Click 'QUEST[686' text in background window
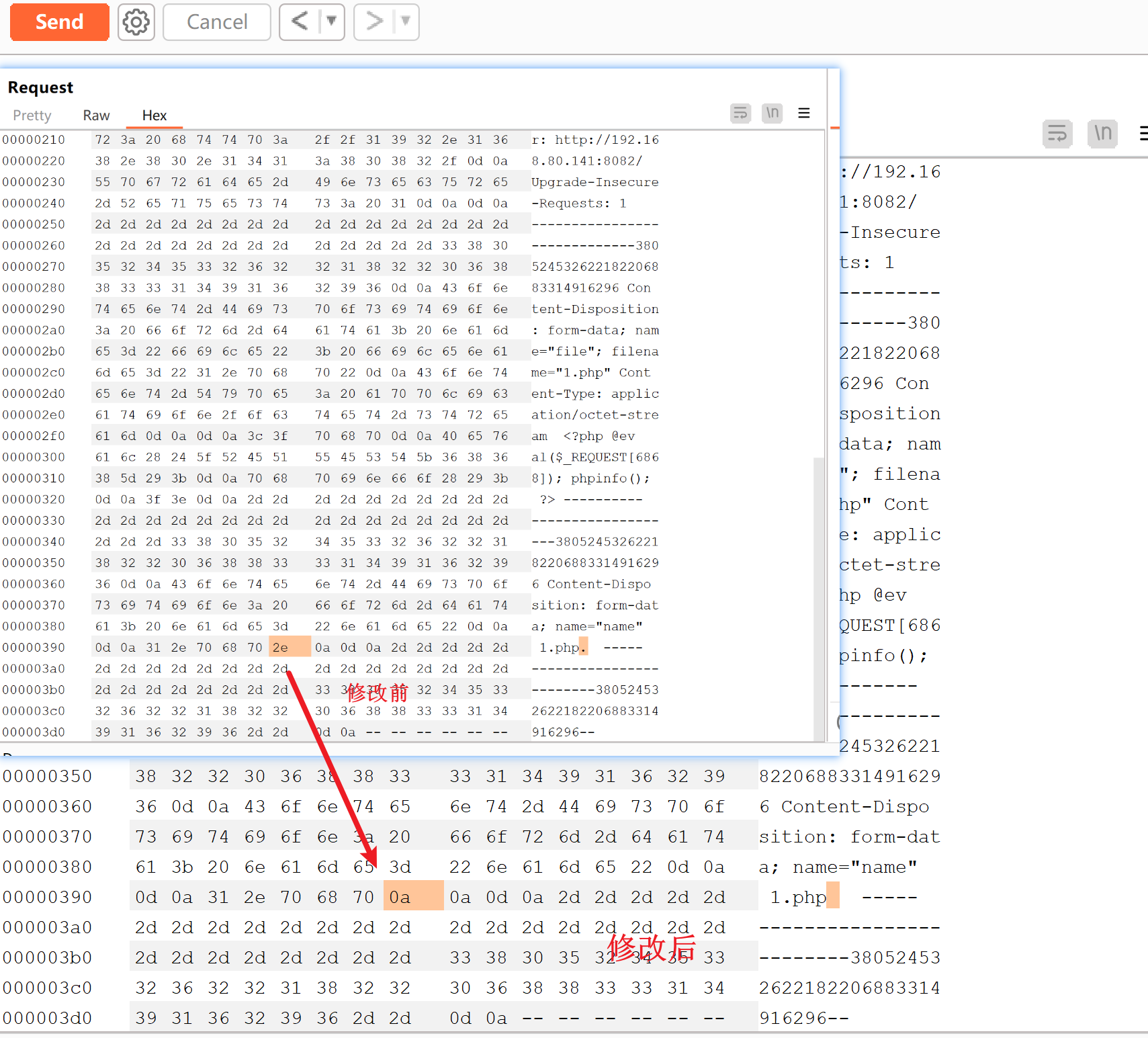 [x=890, y=625]
